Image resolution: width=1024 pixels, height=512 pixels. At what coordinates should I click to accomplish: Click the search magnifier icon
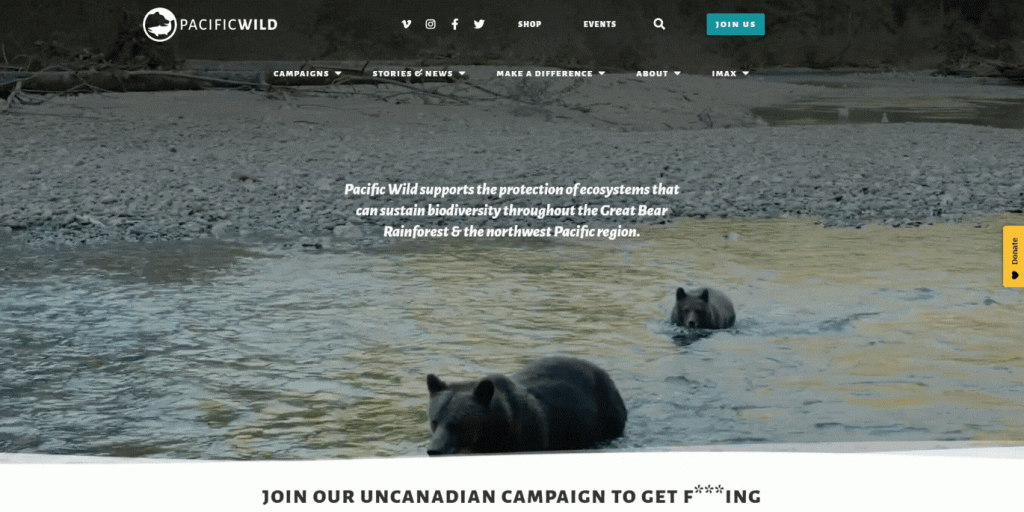pos(660,24)
